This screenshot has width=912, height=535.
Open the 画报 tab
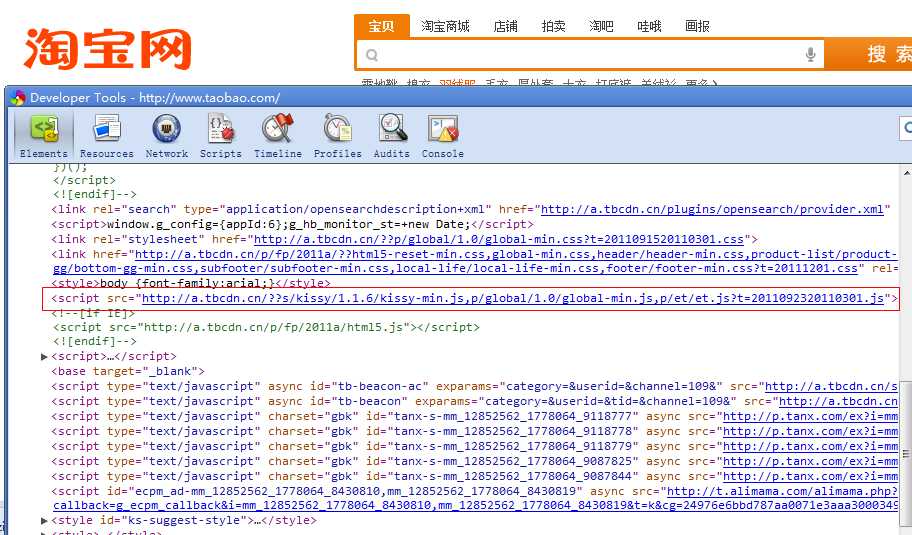697,26
